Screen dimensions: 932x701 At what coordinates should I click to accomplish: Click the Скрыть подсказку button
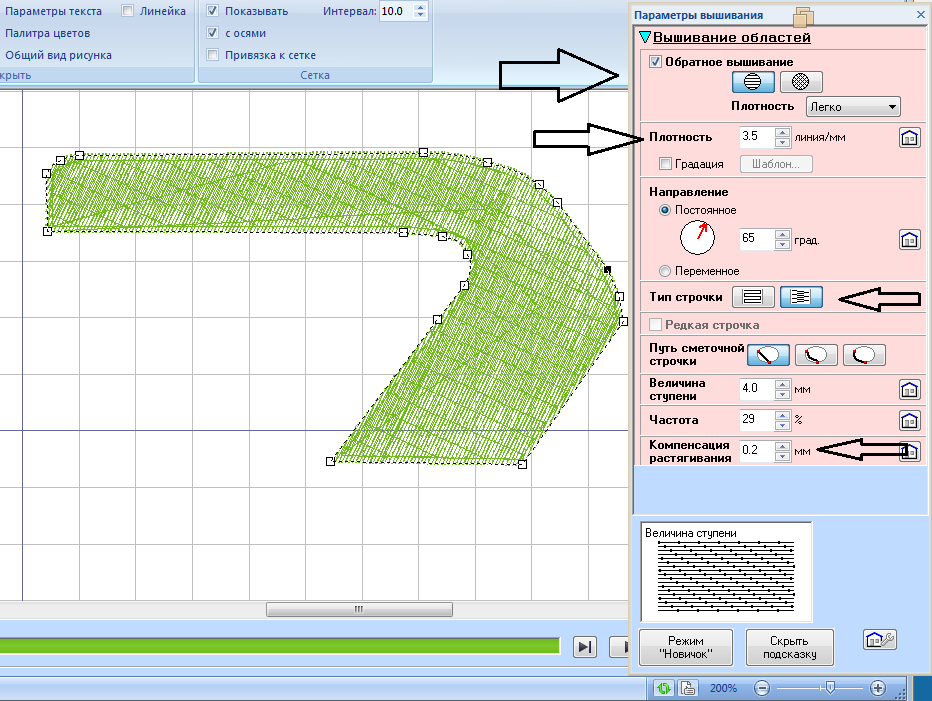coord(789,648)
